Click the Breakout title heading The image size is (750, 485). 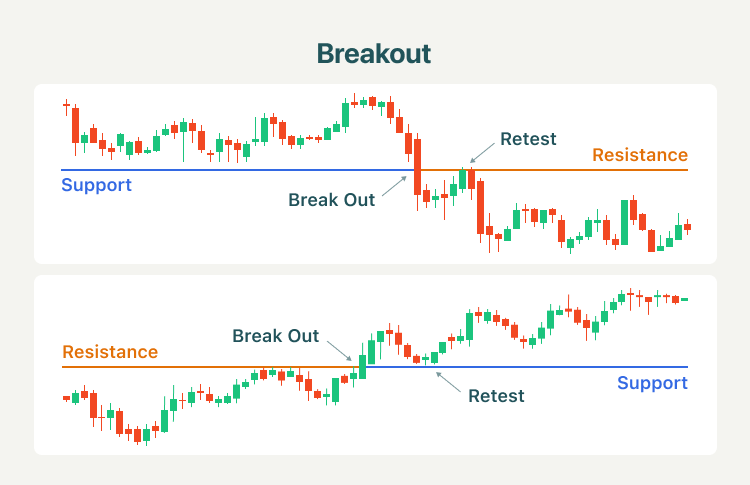(x=374, y=54)
